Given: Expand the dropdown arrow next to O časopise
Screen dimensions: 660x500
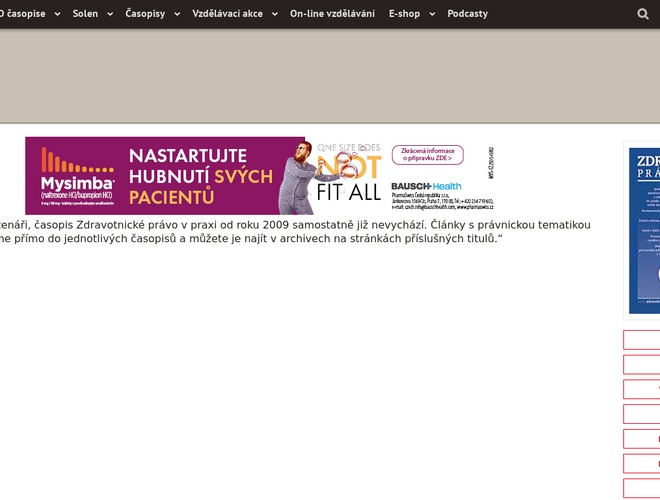Looking at the screenshot, I should 57,14.
